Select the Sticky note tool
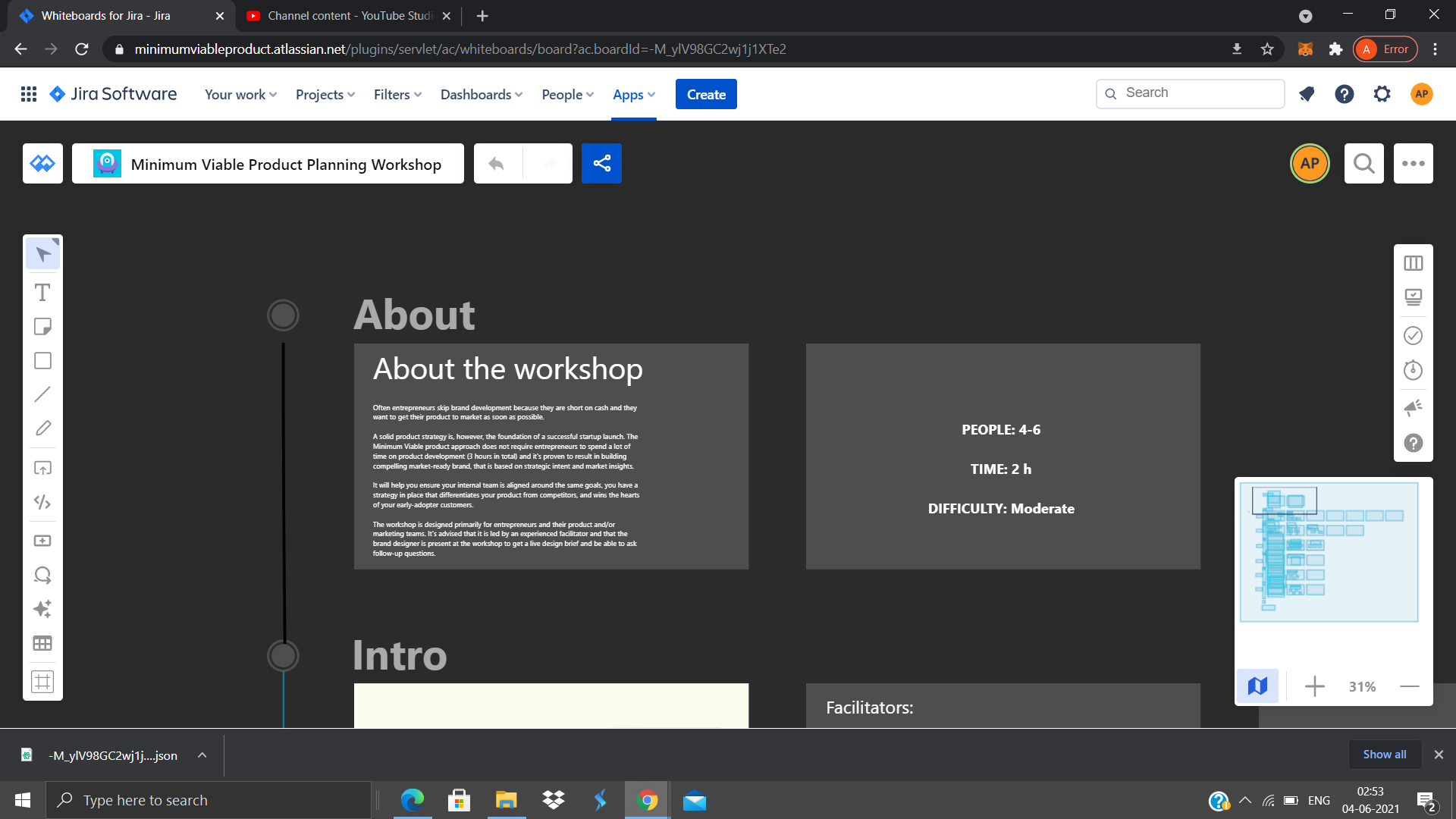The image size is (1456, 819). coord(42,327)
